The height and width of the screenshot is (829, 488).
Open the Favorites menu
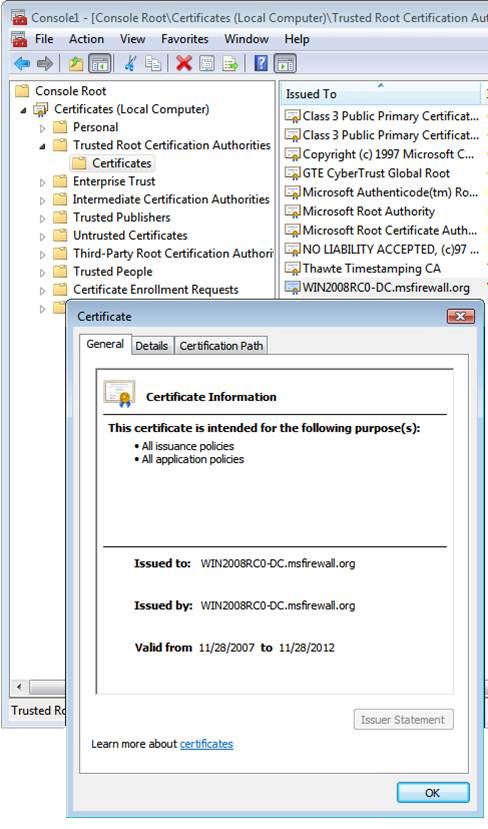tap(185, 39)
